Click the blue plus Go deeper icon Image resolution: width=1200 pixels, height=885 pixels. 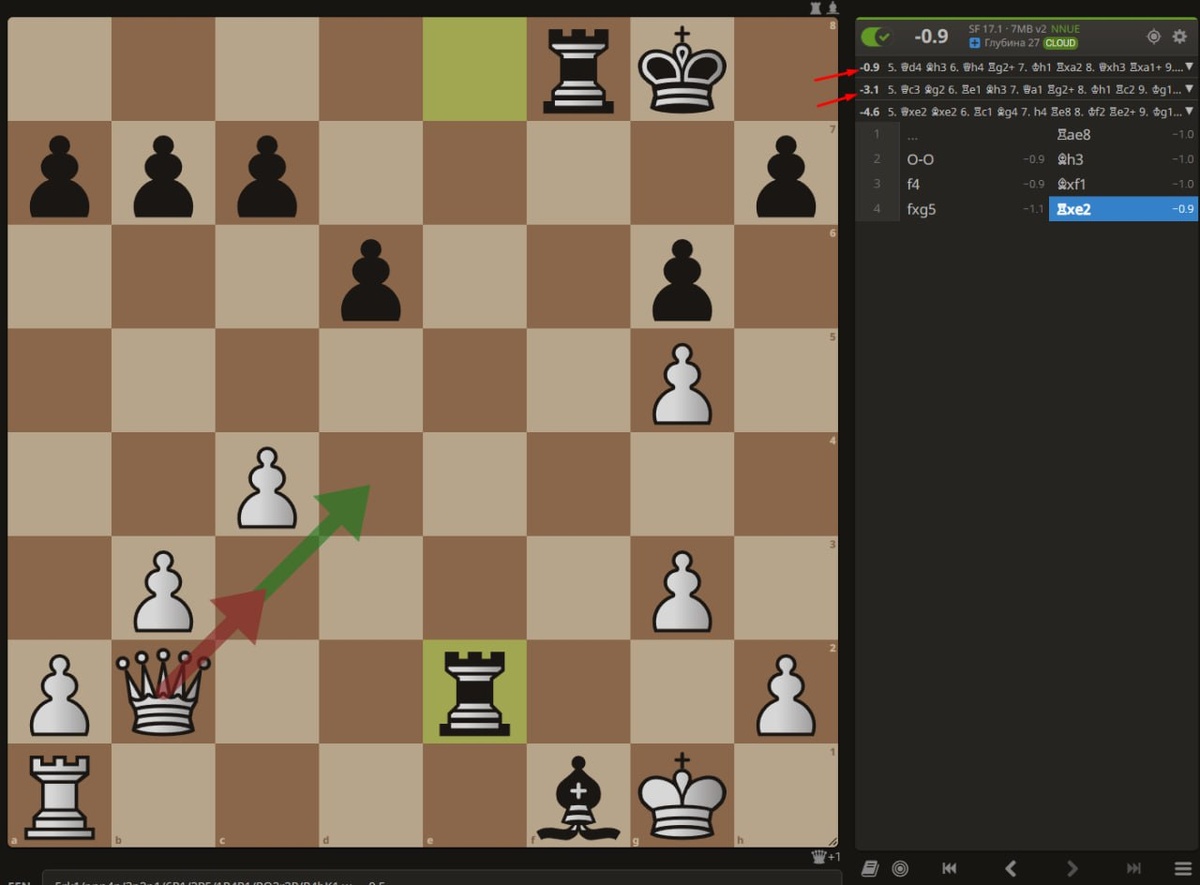tap(975, 44)
